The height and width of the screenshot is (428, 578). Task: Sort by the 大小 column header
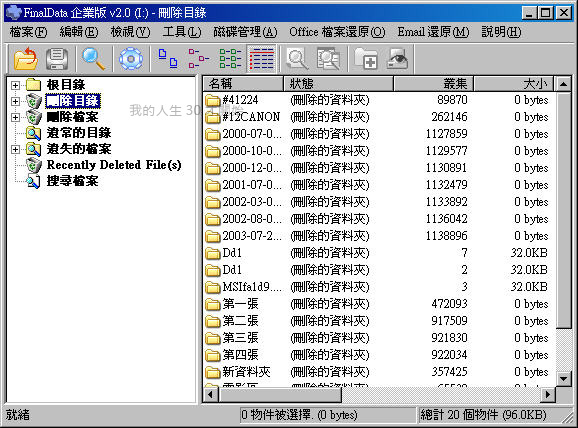(x=513, y=84)
